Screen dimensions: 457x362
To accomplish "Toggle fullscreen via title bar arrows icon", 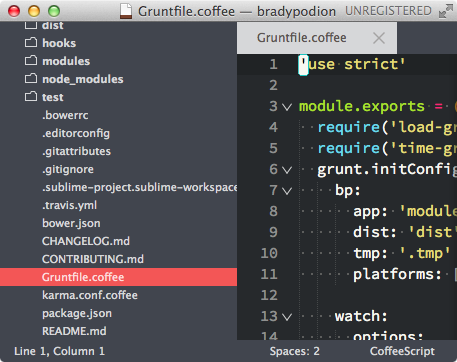I will 446,11.
